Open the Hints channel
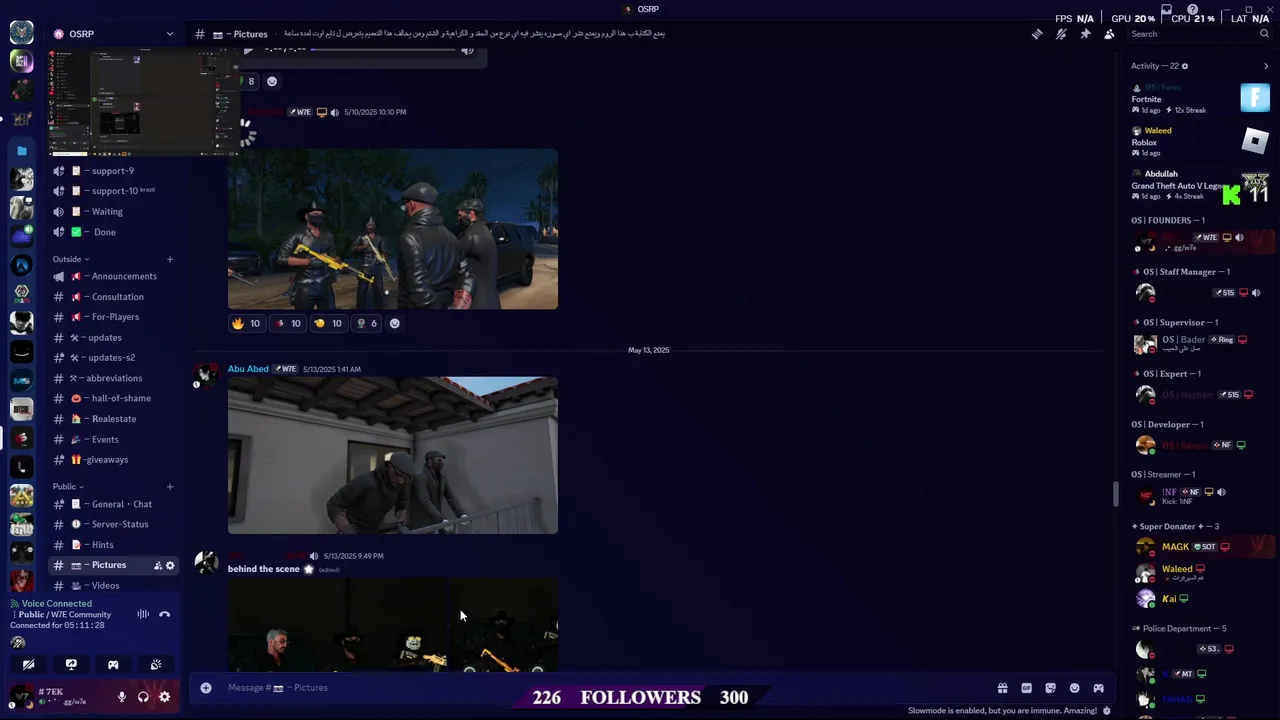 (x=114, y=545)
